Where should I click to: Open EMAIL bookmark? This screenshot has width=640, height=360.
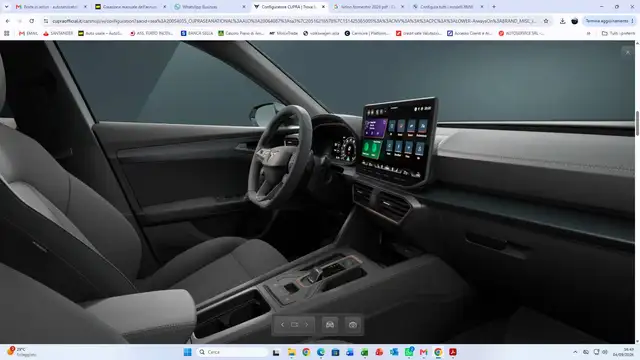click(x=28, y=33)
